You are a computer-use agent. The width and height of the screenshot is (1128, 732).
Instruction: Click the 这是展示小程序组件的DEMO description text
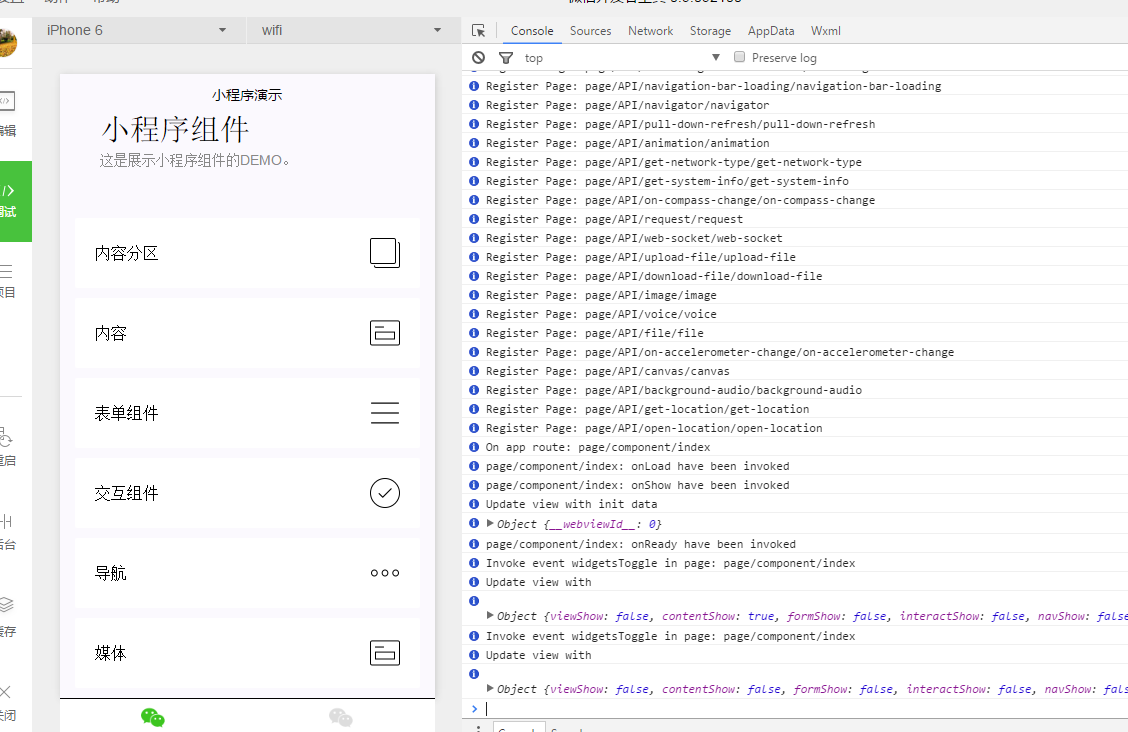[x=195, y=160]
